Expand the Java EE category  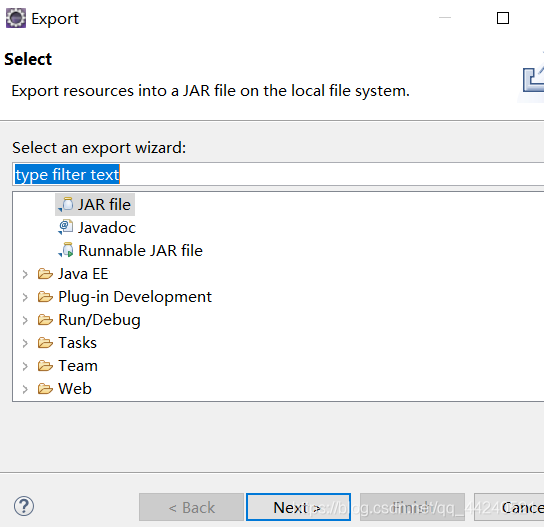click(25, 274)
